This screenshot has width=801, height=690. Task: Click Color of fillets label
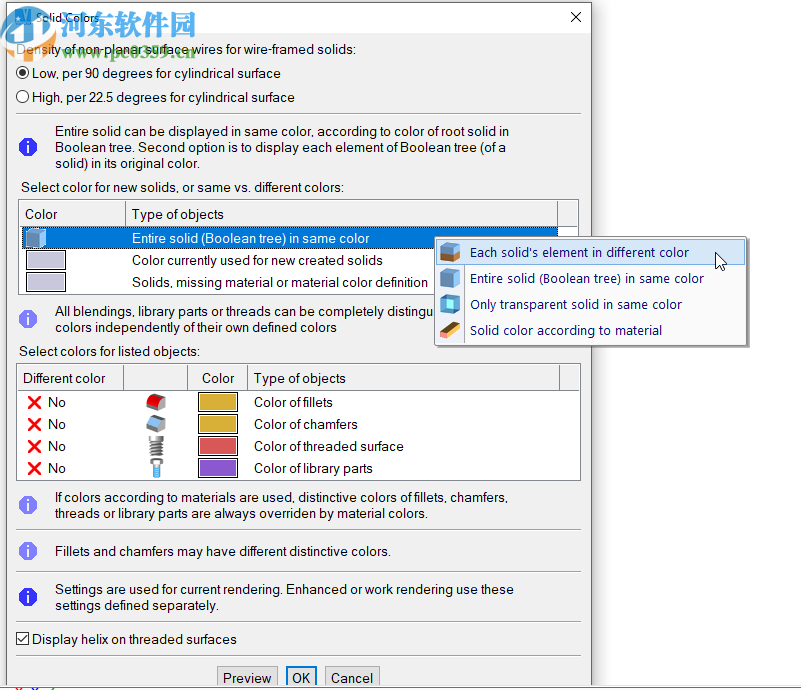coord(293,402)
